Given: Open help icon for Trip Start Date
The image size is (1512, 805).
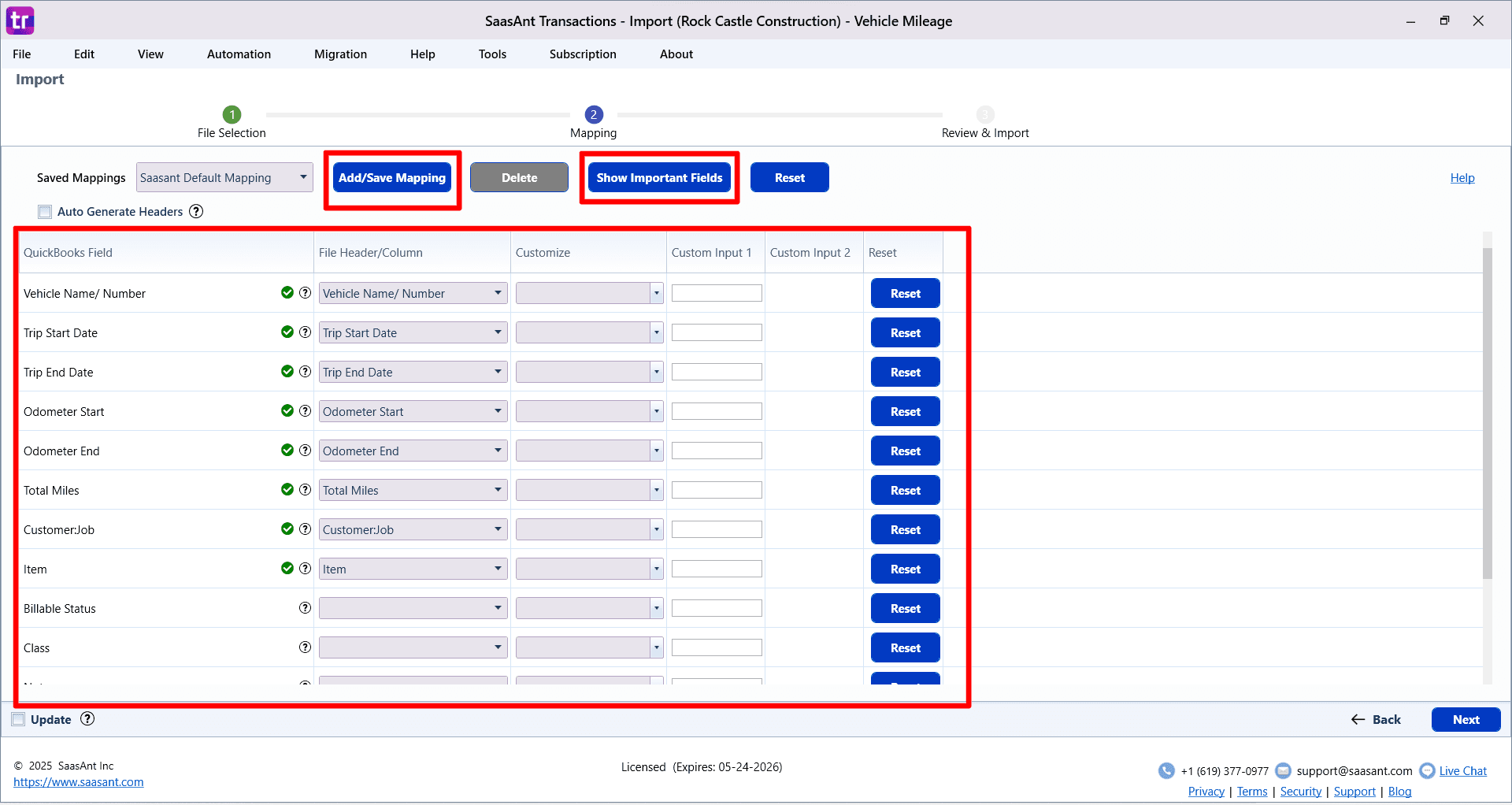Looking at the screenshot, I should 305,332.
